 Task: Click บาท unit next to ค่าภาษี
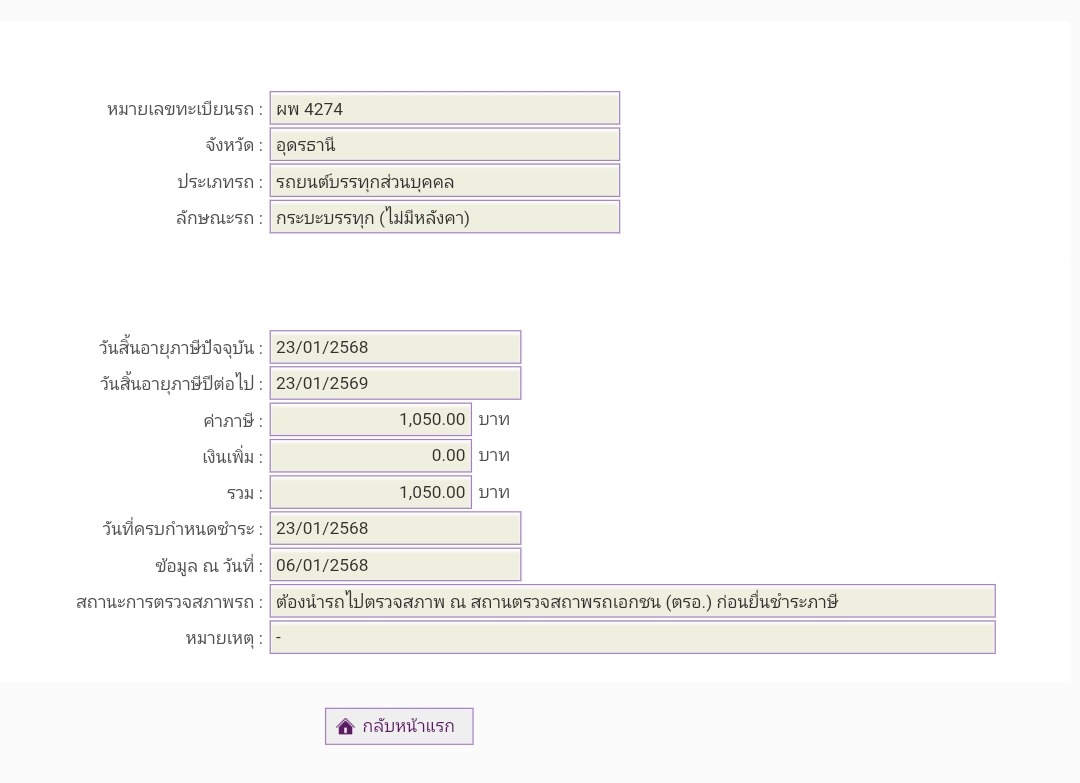coord(494,419)
